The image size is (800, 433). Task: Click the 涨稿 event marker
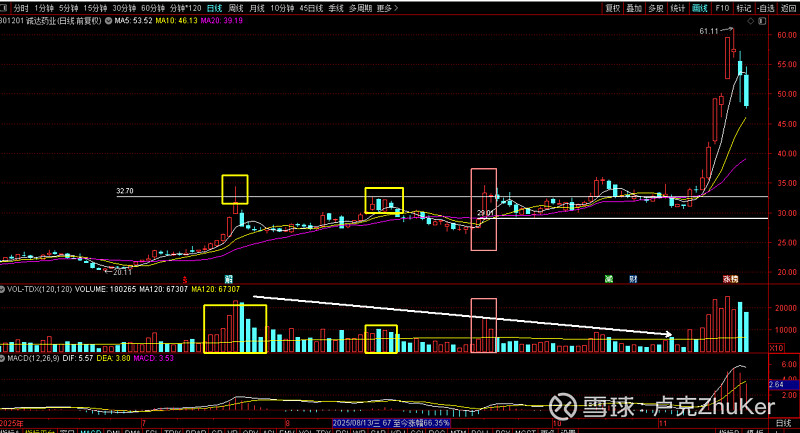(731, 279)
